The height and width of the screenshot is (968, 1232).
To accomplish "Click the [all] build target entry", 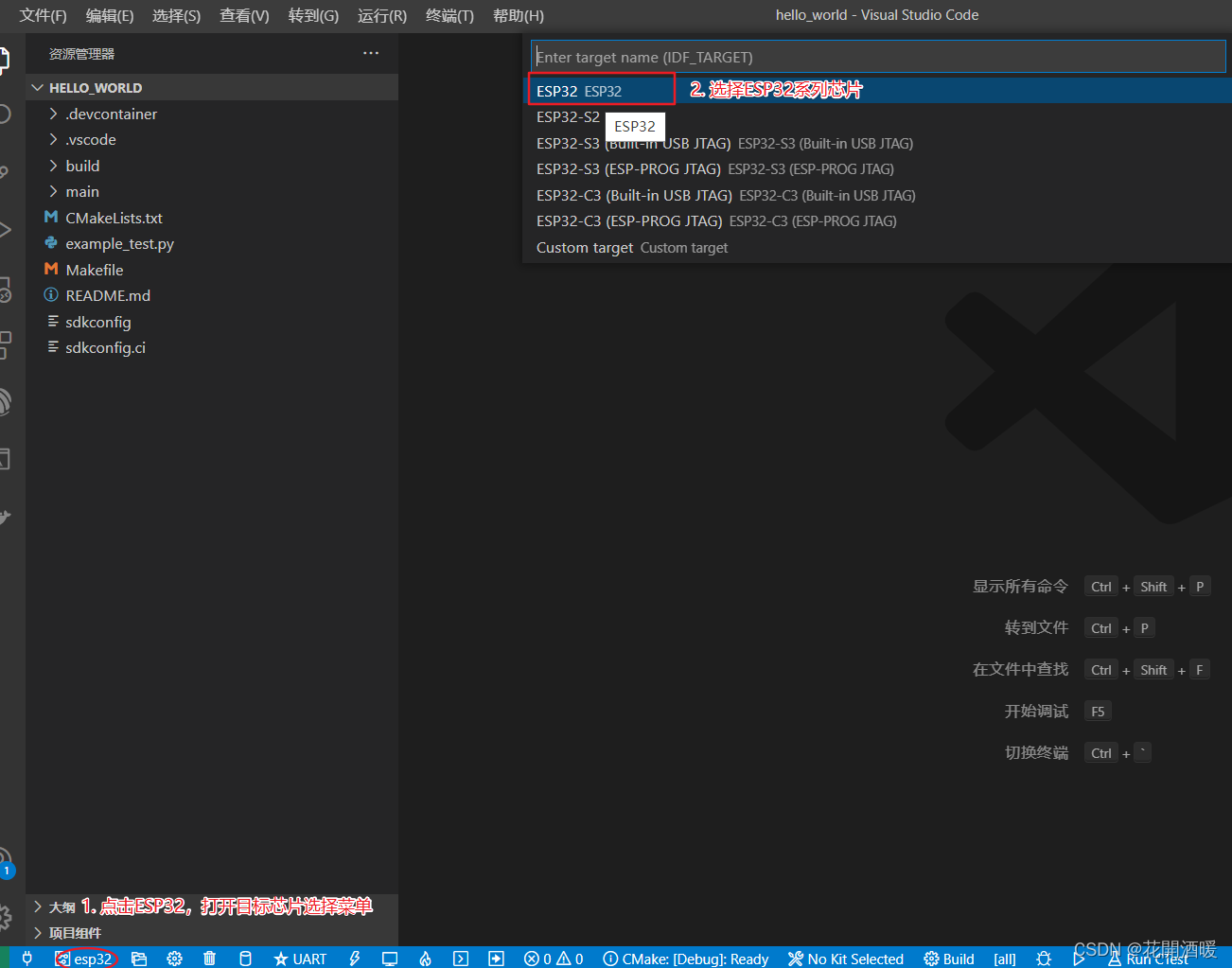I will coord(1005,959).
